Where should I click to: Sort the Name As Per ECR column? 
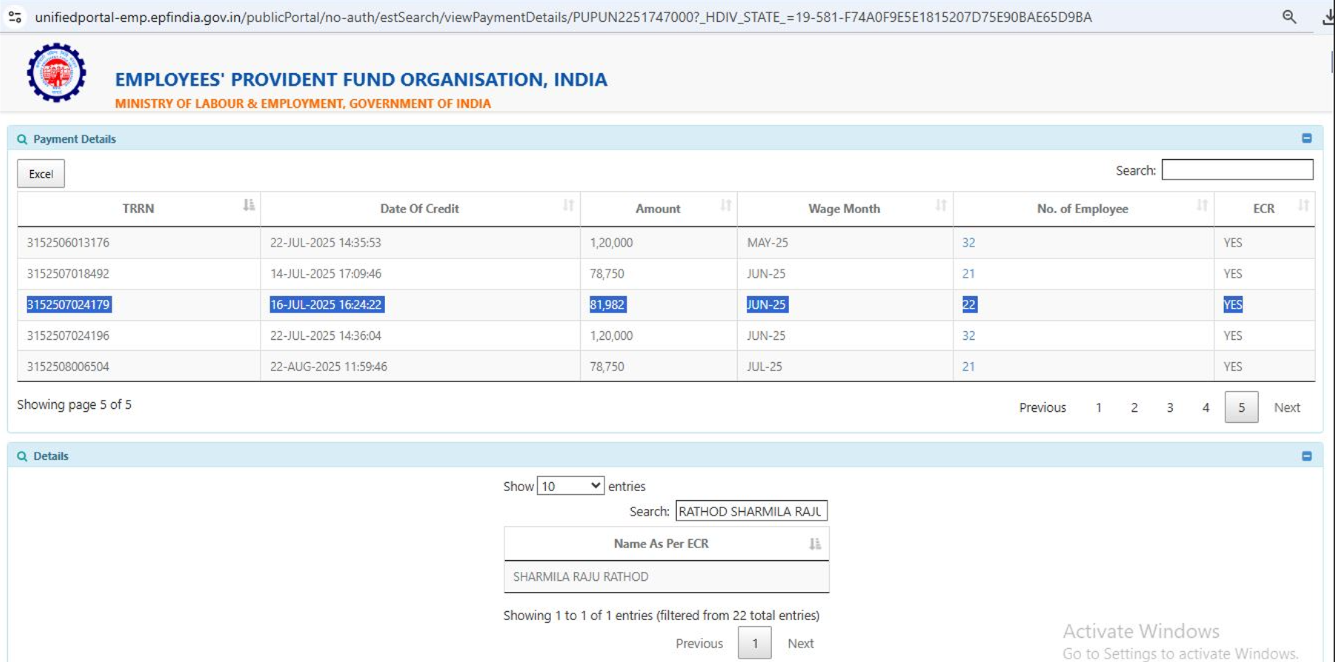pyautogui.click(x=666, y=544)
